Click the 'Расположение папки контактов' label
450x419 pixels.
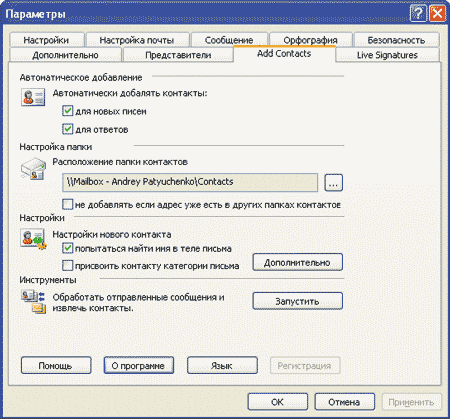[x=120, y=162]
